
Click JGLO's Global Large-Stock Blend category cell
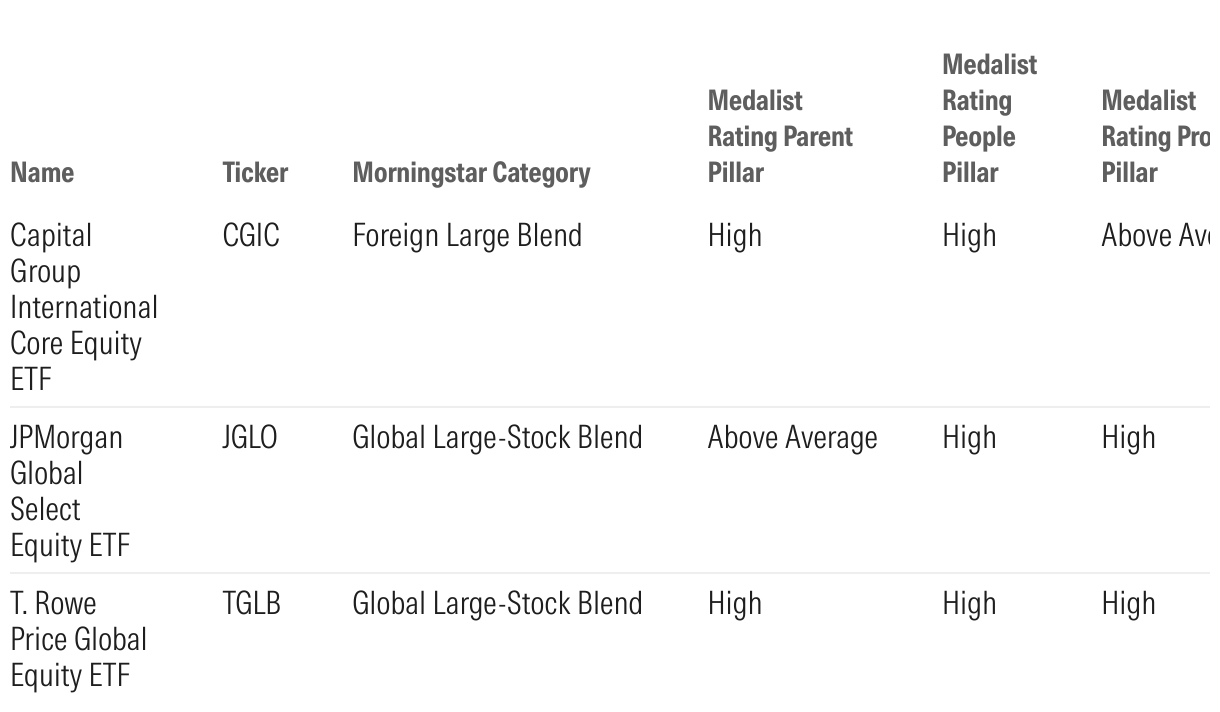tap(497, 438)
